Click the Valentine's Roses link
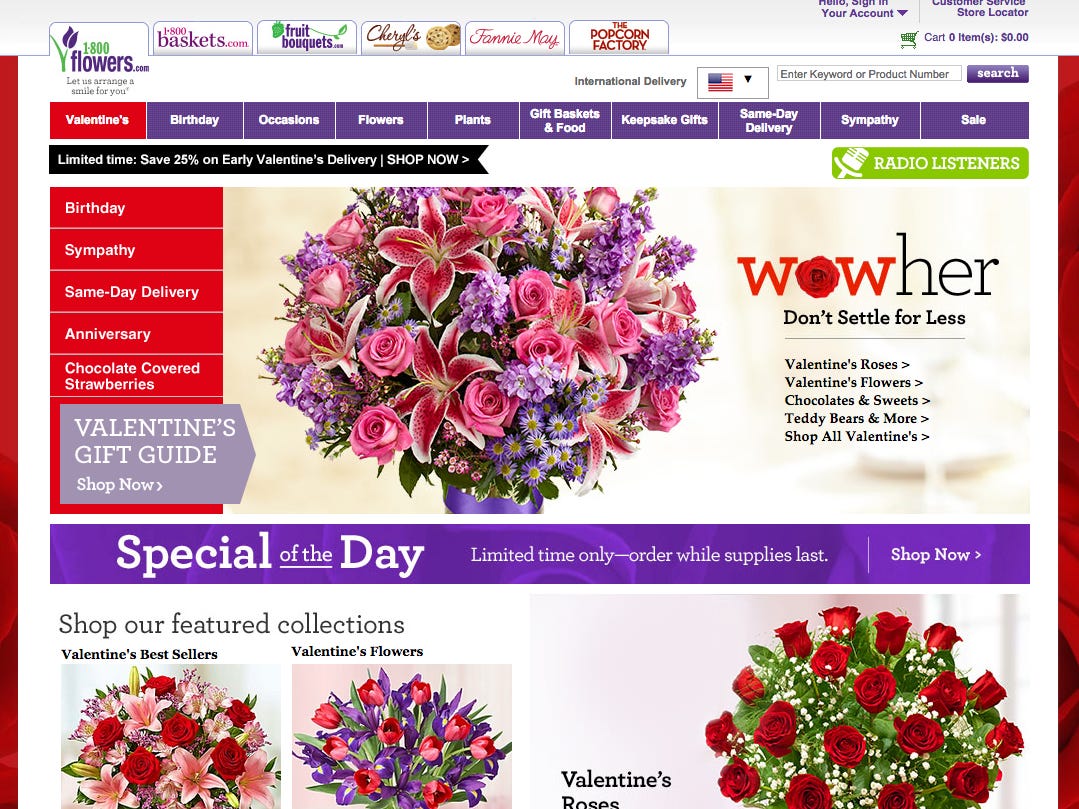The height and width of the screenshot is (809, 1079). point(846,364)
